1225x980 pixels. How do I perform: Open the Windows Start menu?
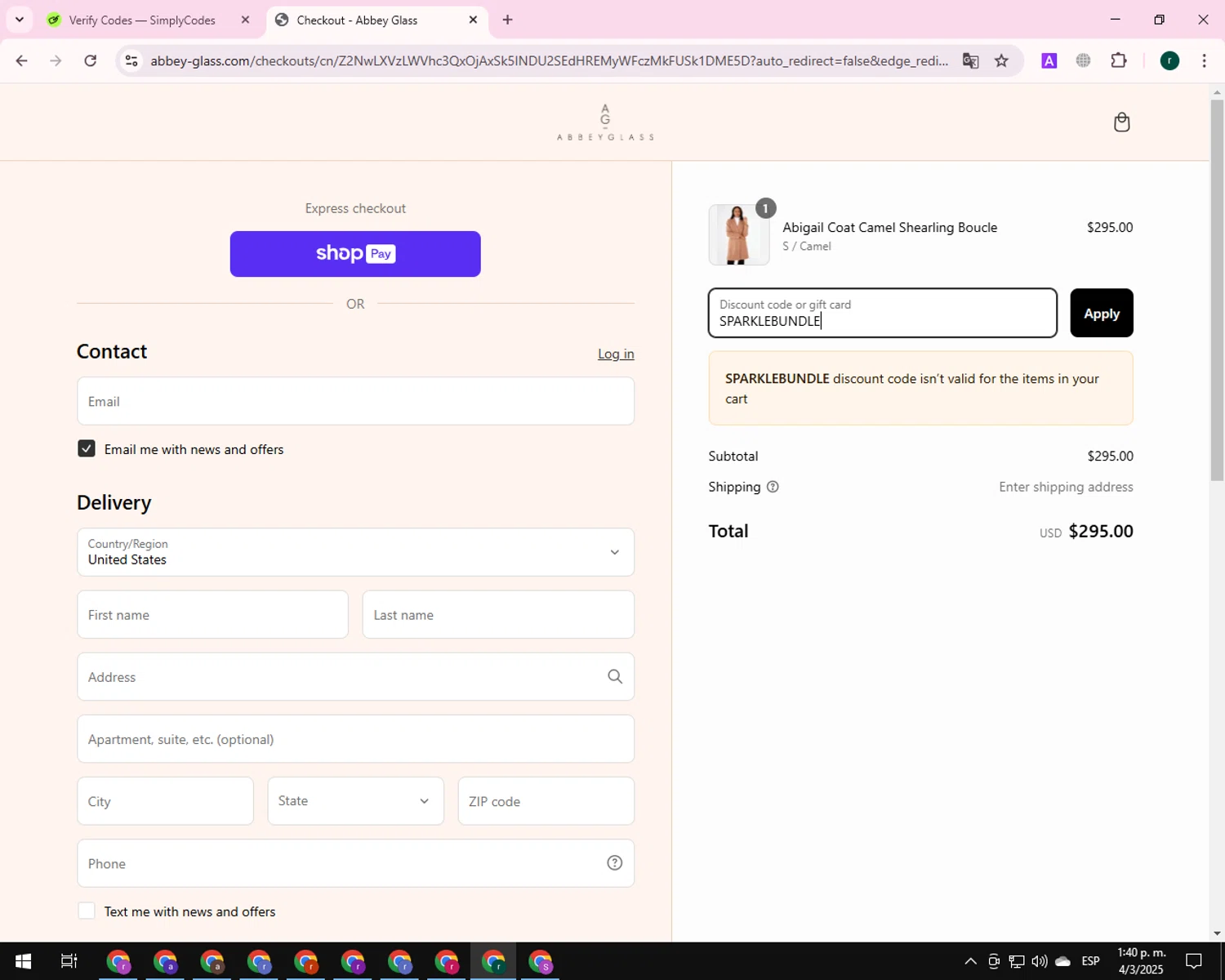tap(23, 961)
